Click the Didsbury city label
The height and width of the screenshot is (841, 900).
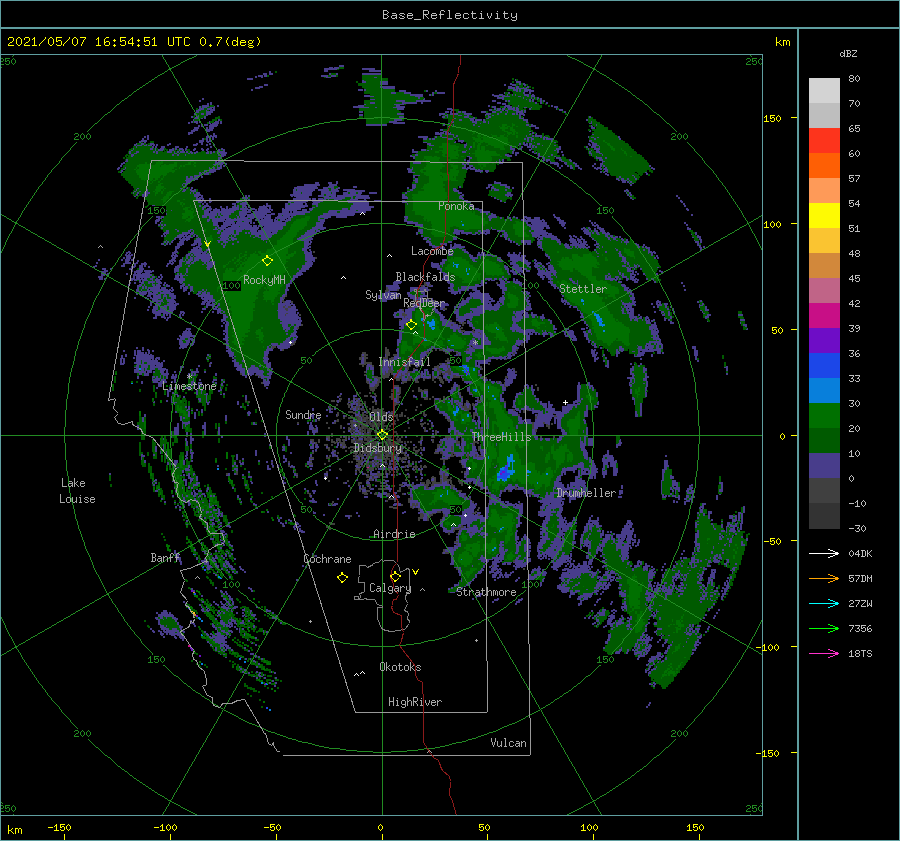pos(378,448)
